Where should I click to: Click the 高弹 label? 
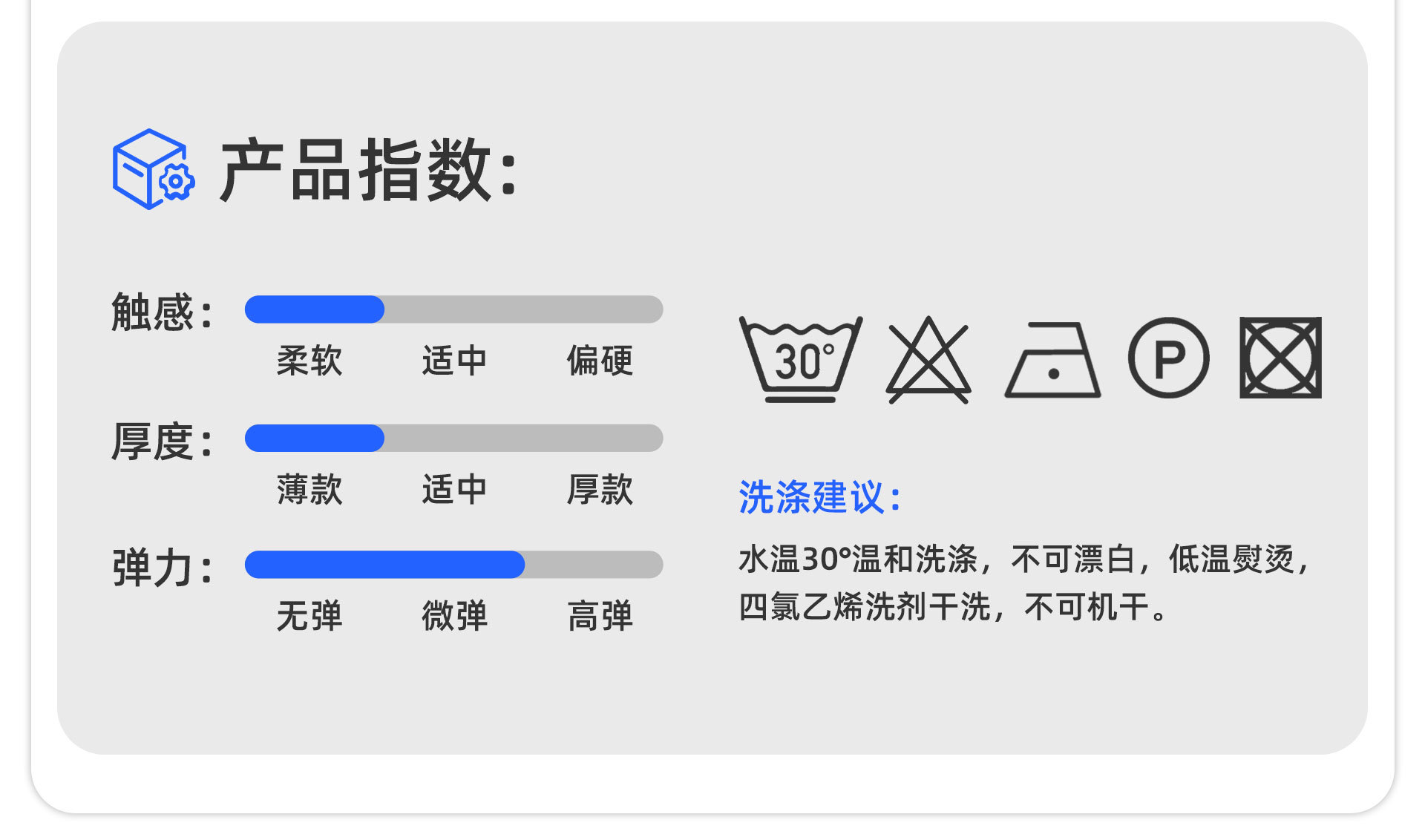[600, 616]
